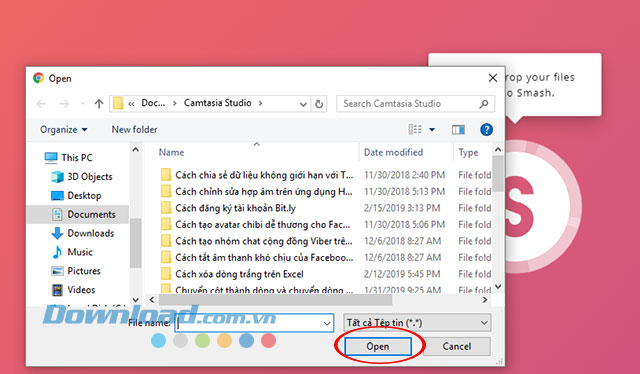640x374 pixels.
Task: Click date 2/15/2019 3:13 PM
Action: click(402, 208)
